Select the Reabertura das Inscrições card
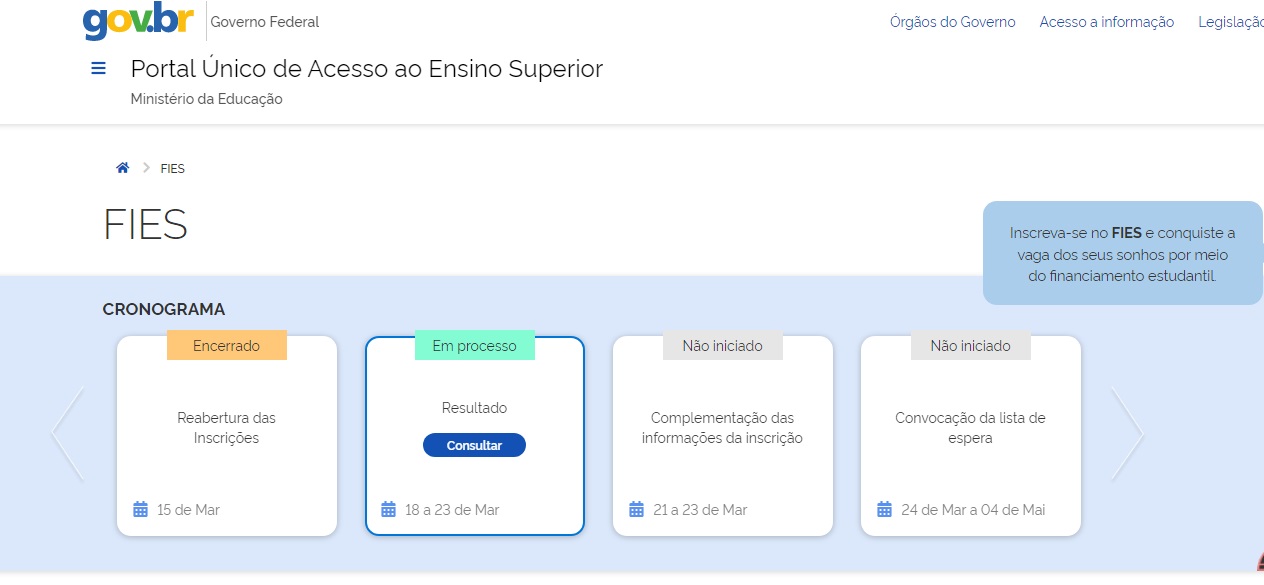Image resolution: width=1264 pixels, height=585 pixels. coord(227,428)
